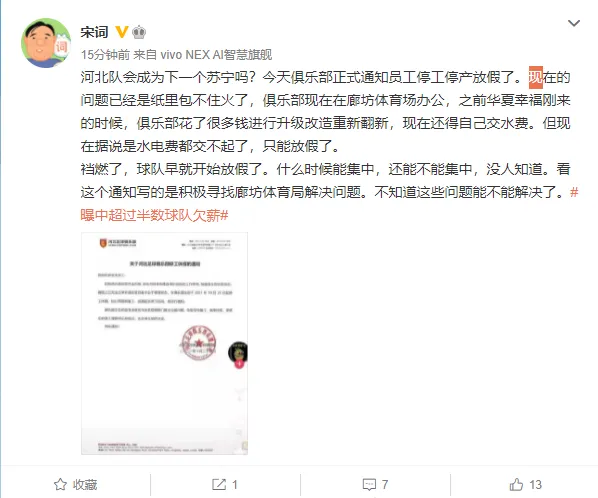Click the round watermark avatar on the image
598x498 pixels.
[x=238, y=352]
